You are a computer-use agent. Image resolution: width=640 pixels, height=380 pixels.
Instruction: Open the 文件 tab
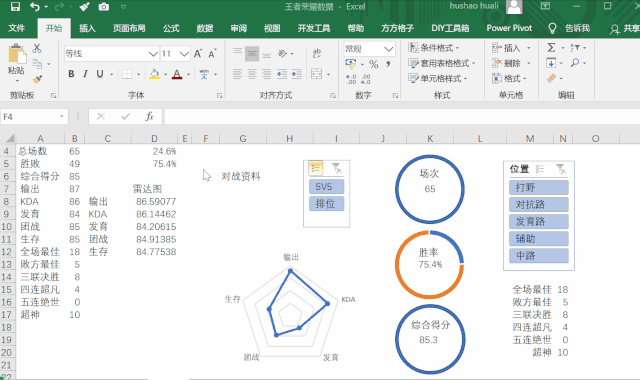pos(17,28)
